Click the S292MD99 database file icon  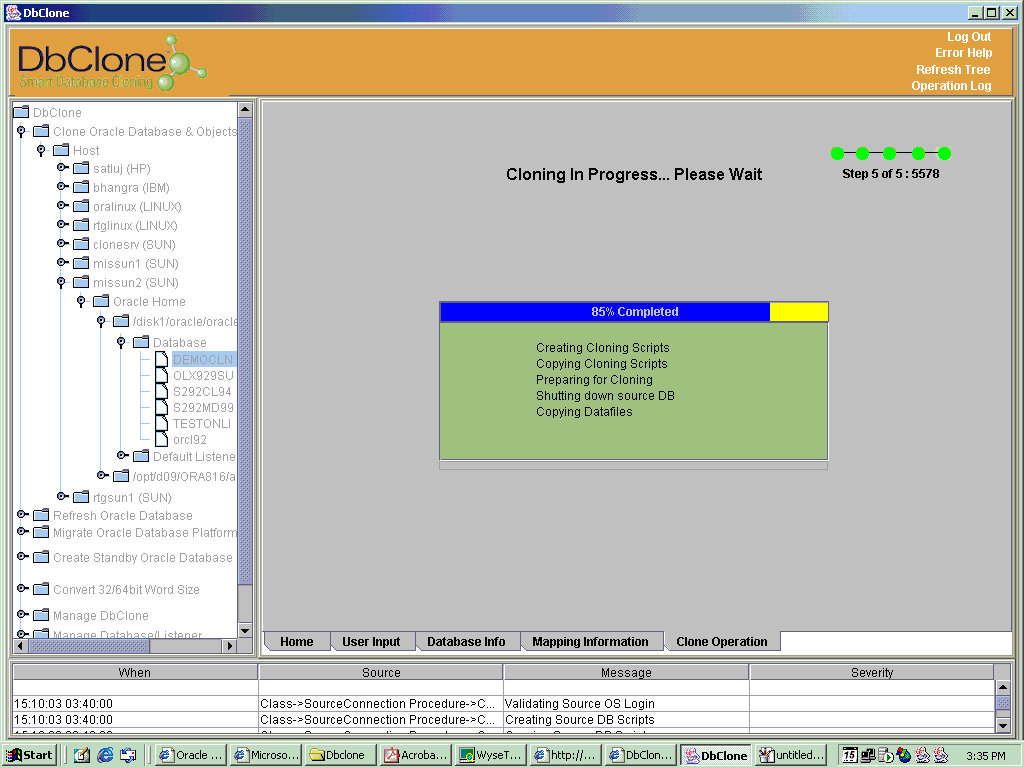[x=161, y=407]
